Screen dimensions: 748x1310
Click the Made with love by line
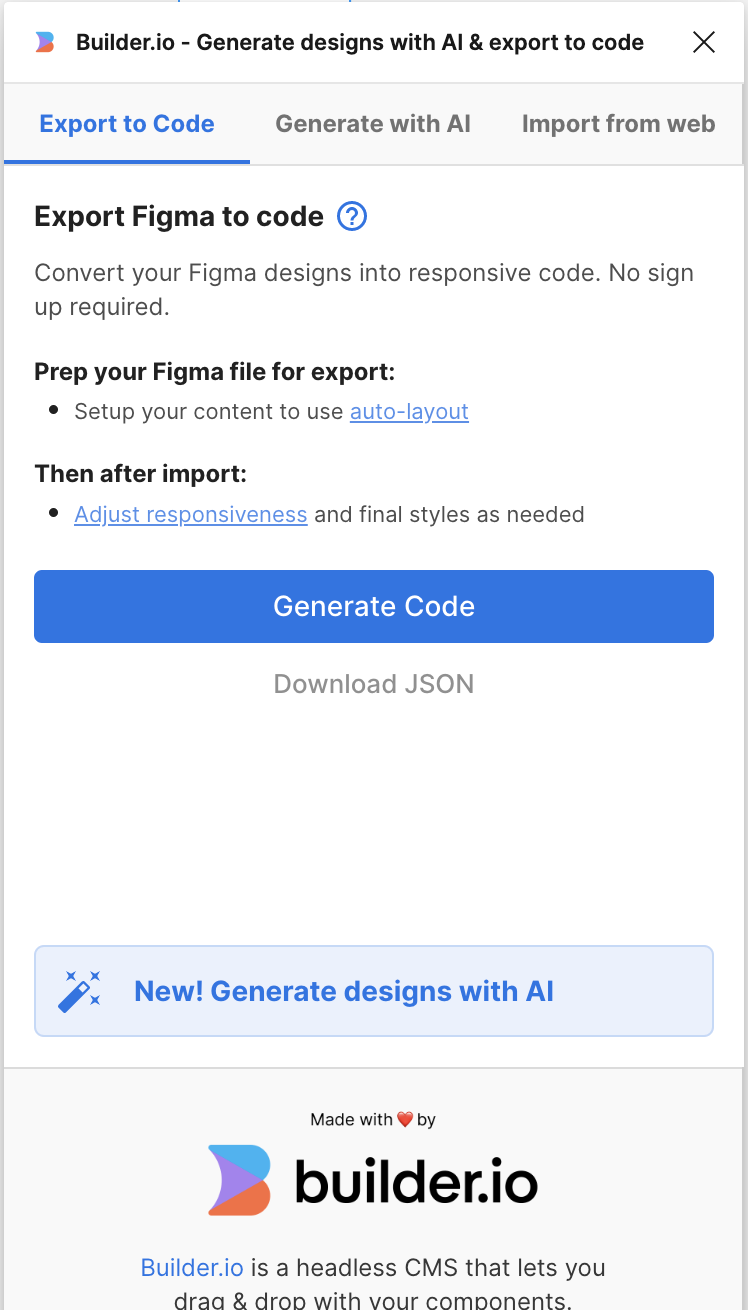click(x=373, y=1120)
